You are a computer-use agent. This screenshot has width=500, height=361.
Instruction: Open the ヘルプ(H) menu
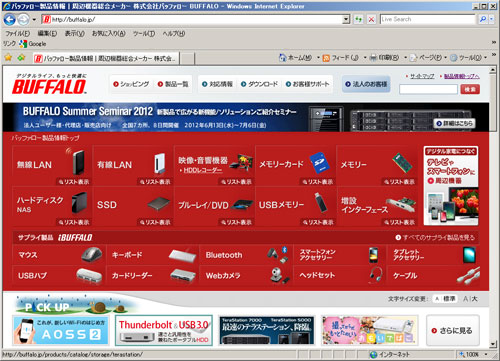click(174, 33)
